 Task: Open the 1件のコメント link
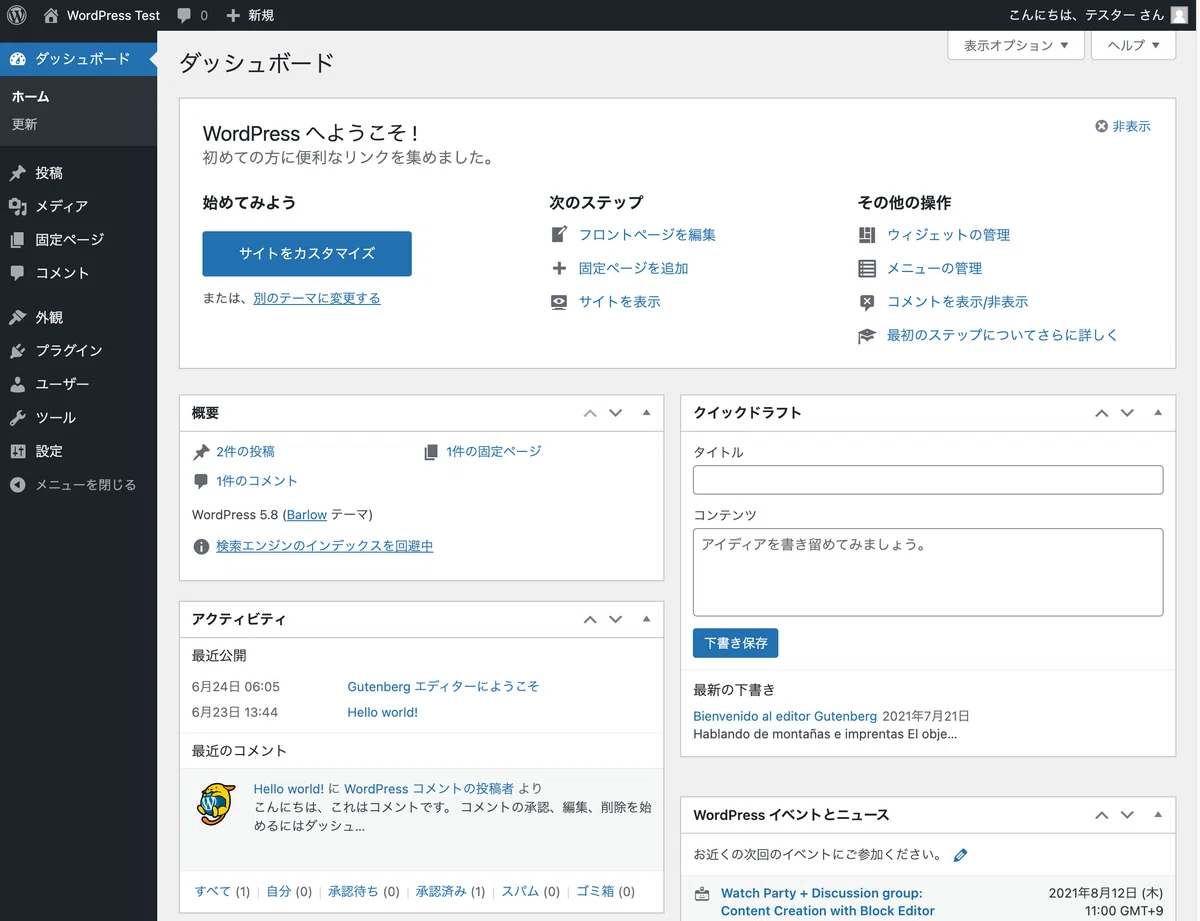257,481
